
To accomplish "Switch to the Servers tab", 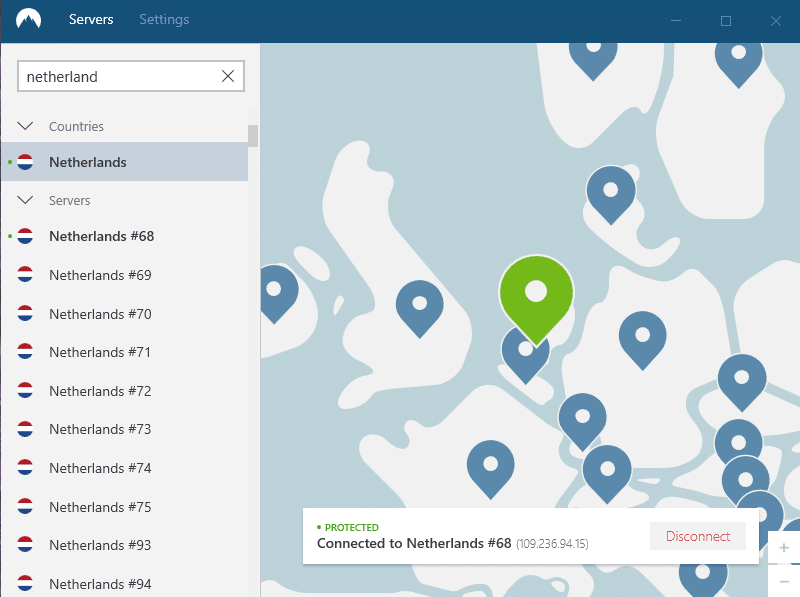I will pyautogui.click(x=91, y=19).
